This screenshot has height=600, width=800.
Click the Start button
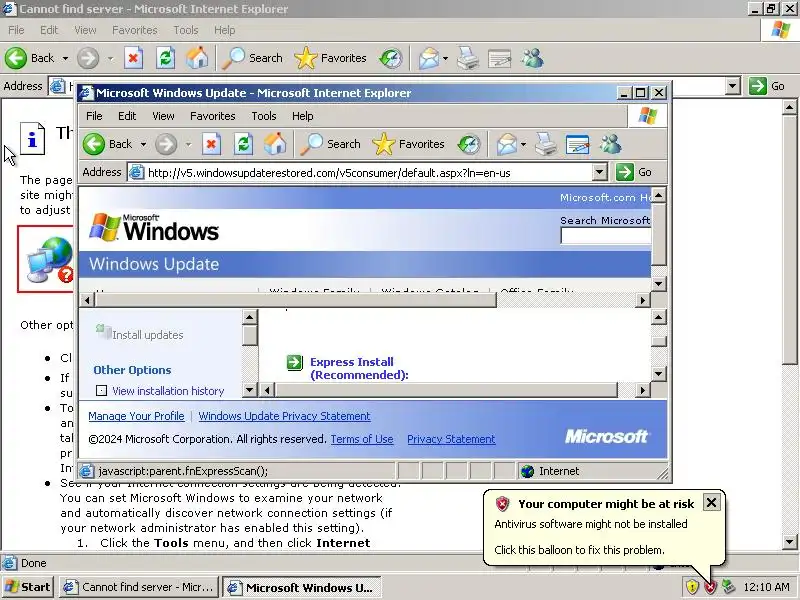point(28,587)
